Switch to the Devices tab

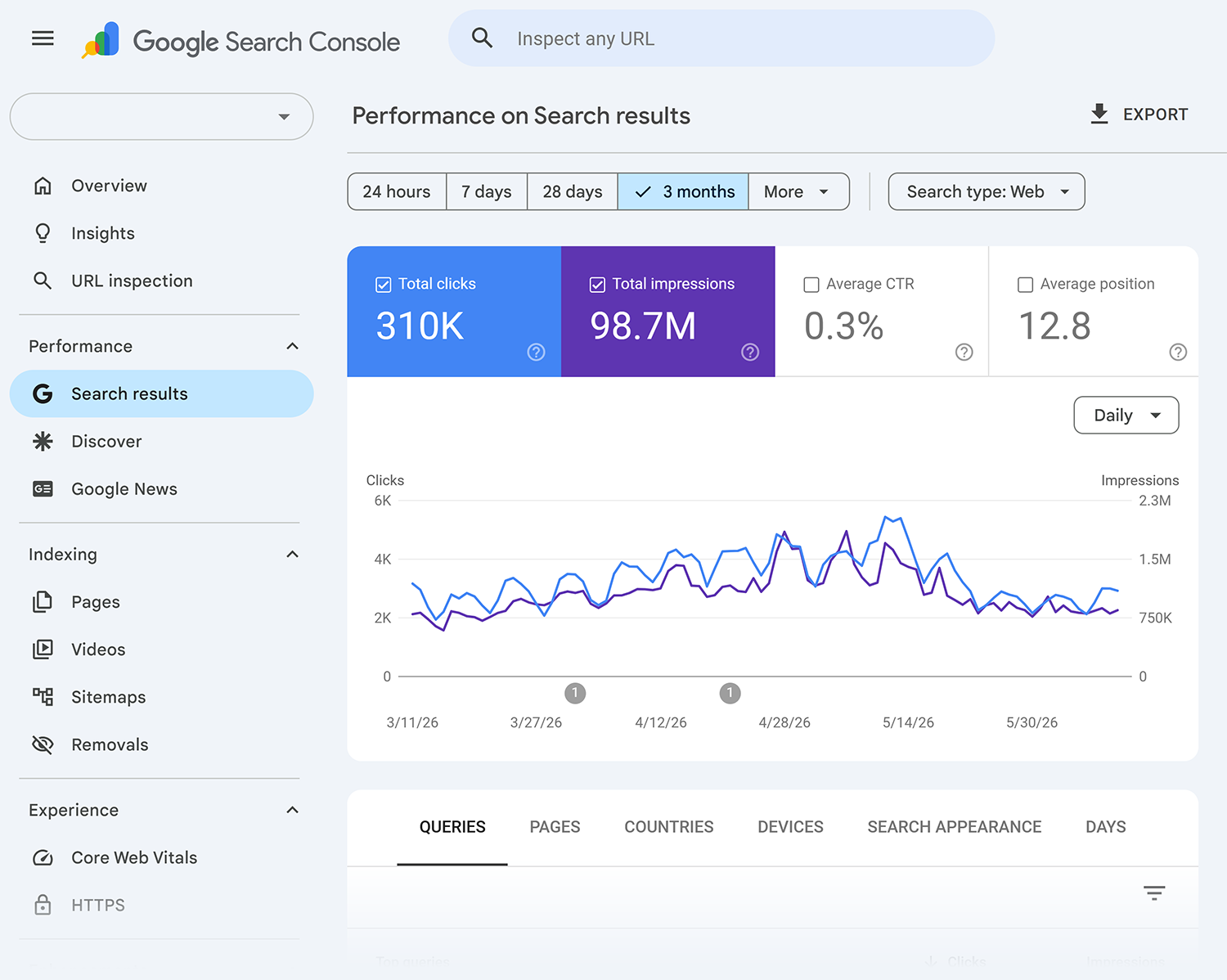[x=790, y=827]
